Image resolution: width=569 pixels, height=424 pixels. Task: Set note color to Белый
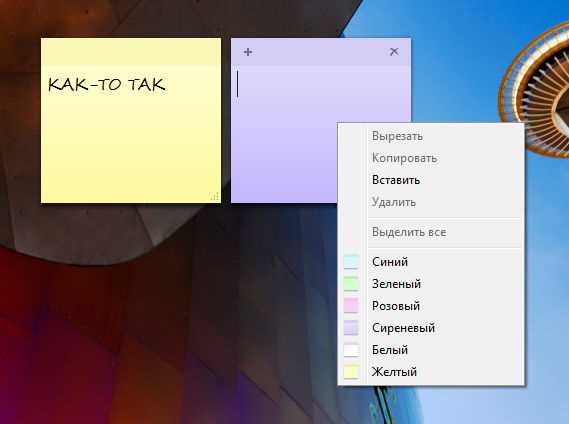[x=431, y=350]
